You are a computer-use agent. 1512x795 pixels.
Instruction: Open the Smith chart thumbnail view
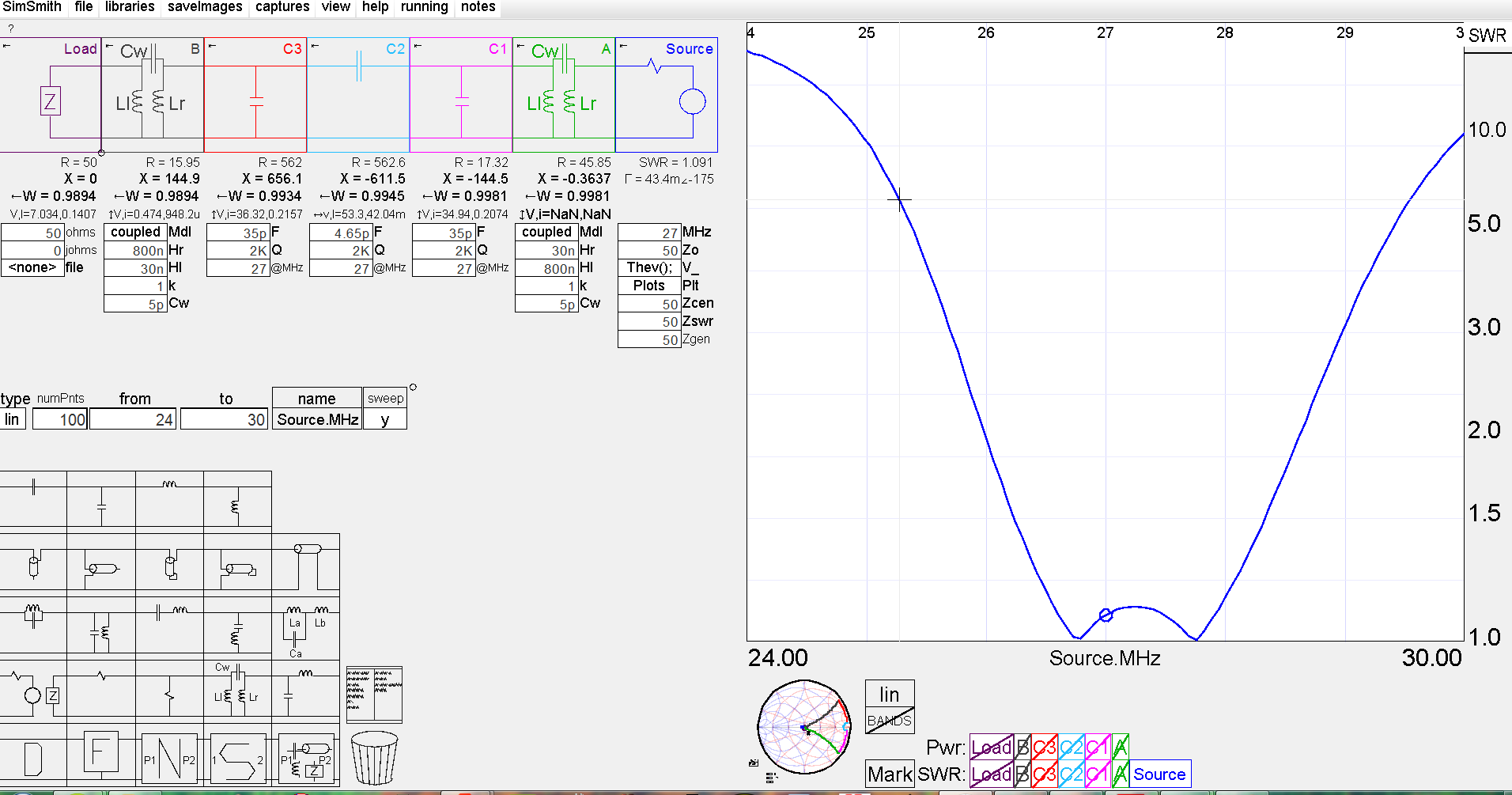[803, 727]
